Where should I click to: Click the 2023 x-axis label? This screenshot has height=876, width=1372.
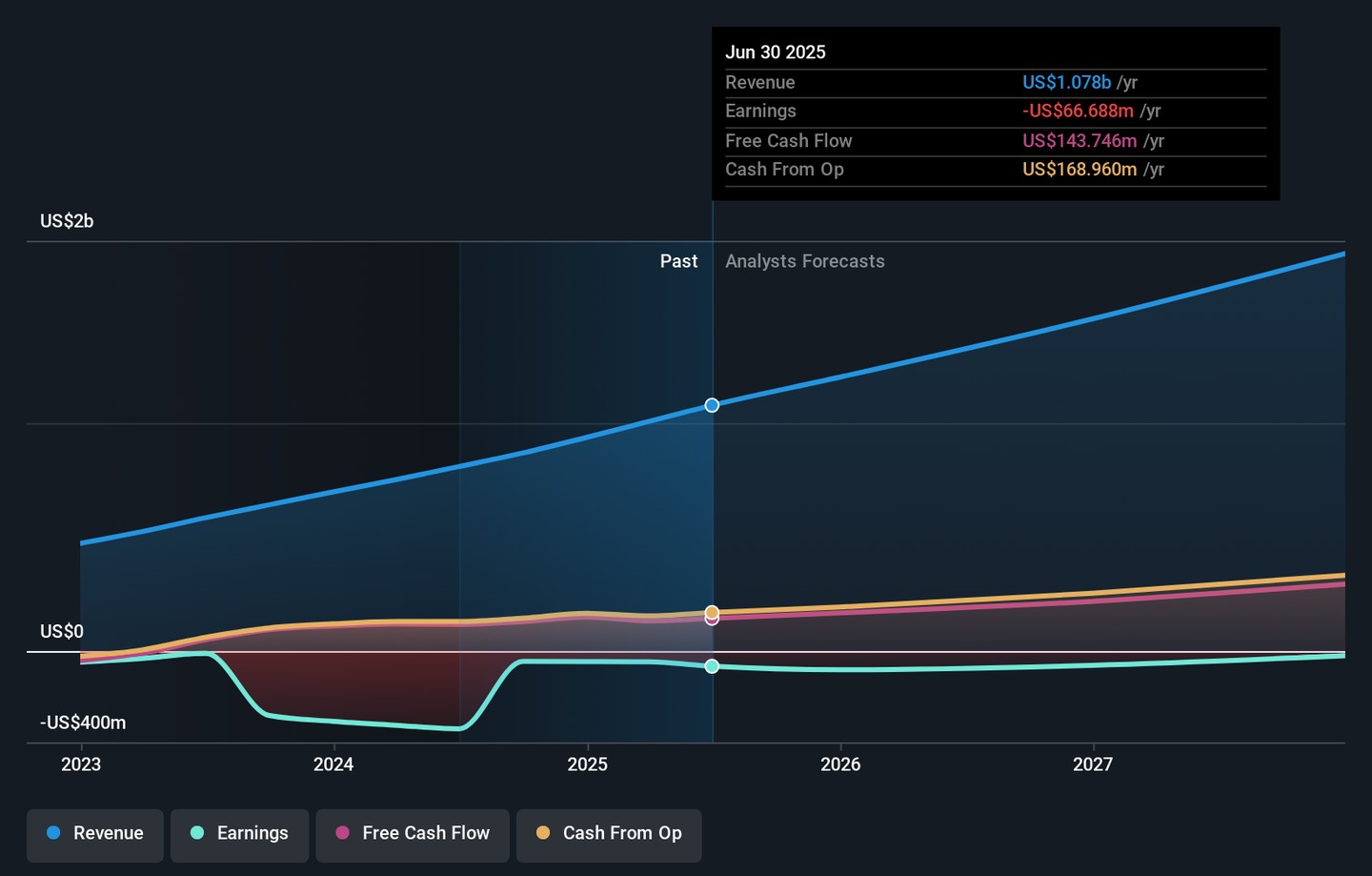81,764
